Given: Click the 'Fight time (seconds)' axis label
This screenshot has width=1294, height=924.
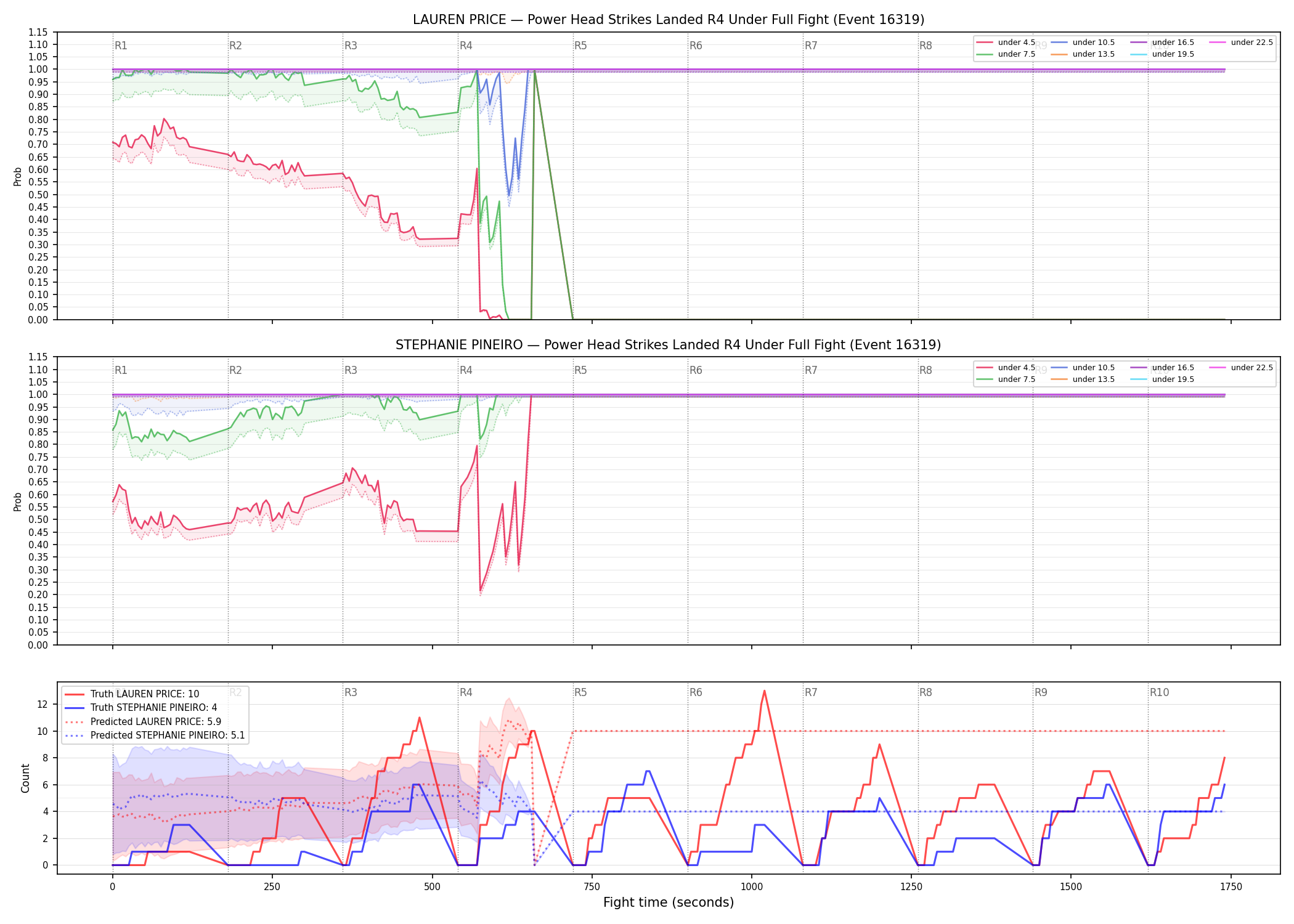Looking at the screenshot, I should (x=669, y=903).
